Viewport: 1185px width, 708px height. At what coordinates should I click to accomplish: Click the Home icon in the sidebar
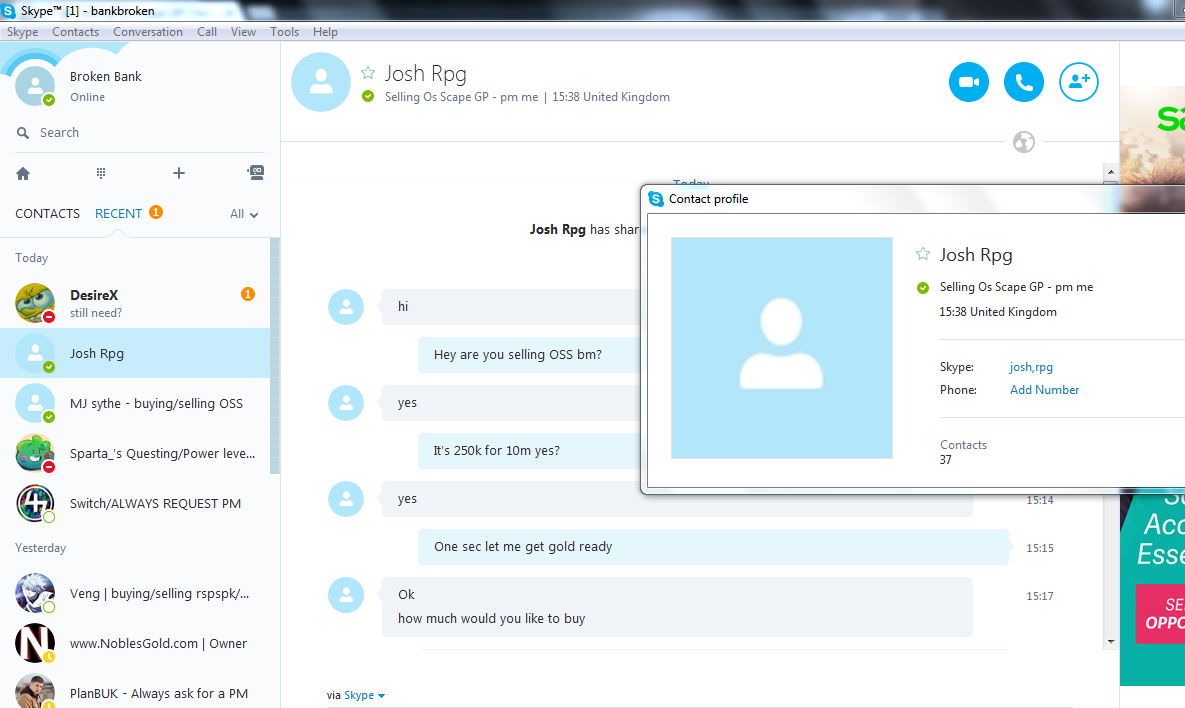(23, 174)
